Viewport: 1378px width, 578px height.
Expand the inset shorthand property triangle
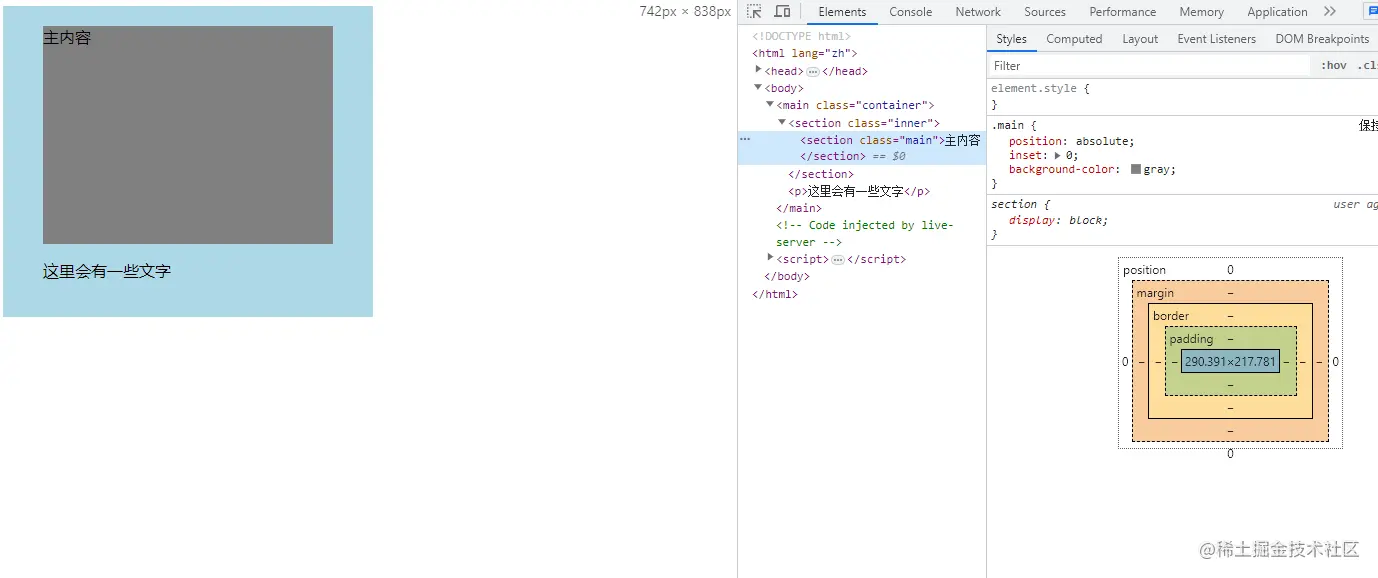click(x=1058, y=155)
